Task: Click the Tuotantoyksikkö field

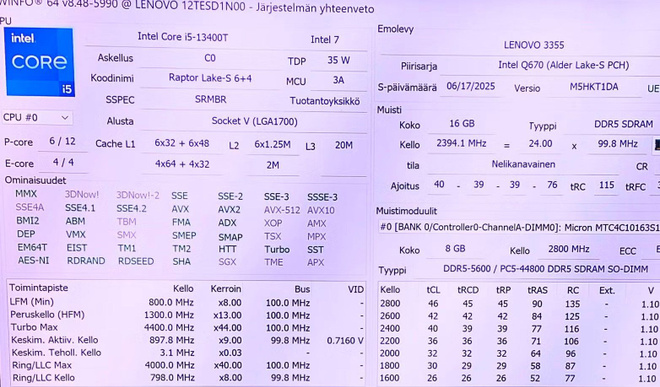Action: pyautogui.click(x=325, y=101)
